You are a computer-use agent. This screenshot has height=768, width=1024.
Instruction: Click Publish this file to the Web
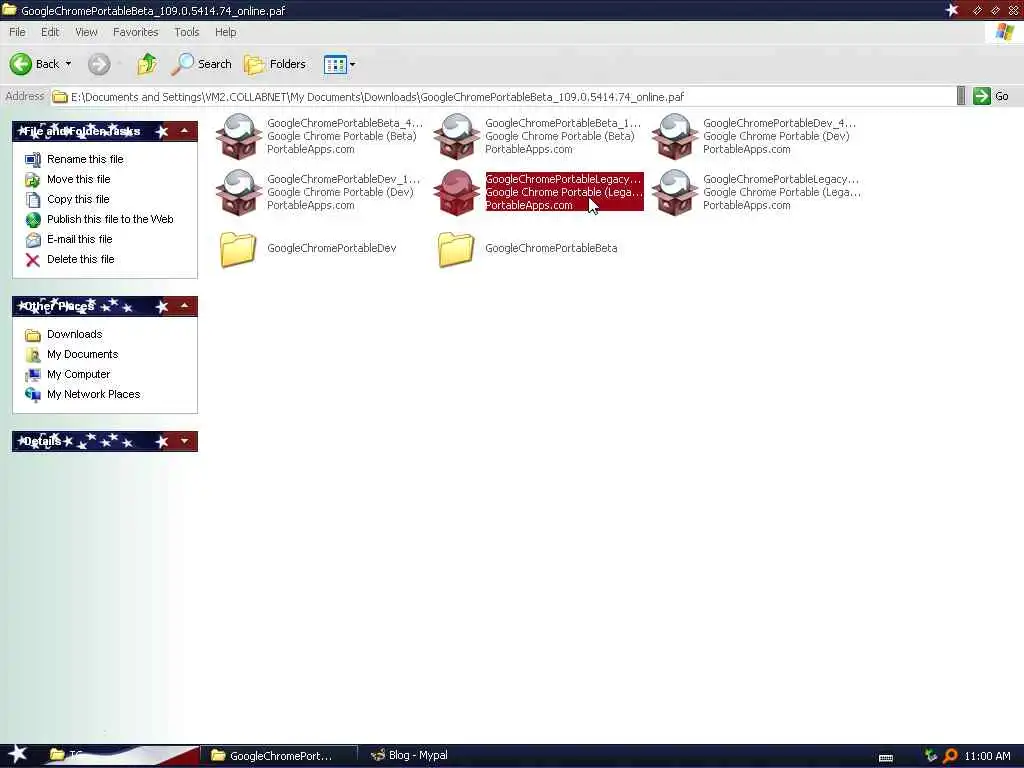tap(110, 219)
